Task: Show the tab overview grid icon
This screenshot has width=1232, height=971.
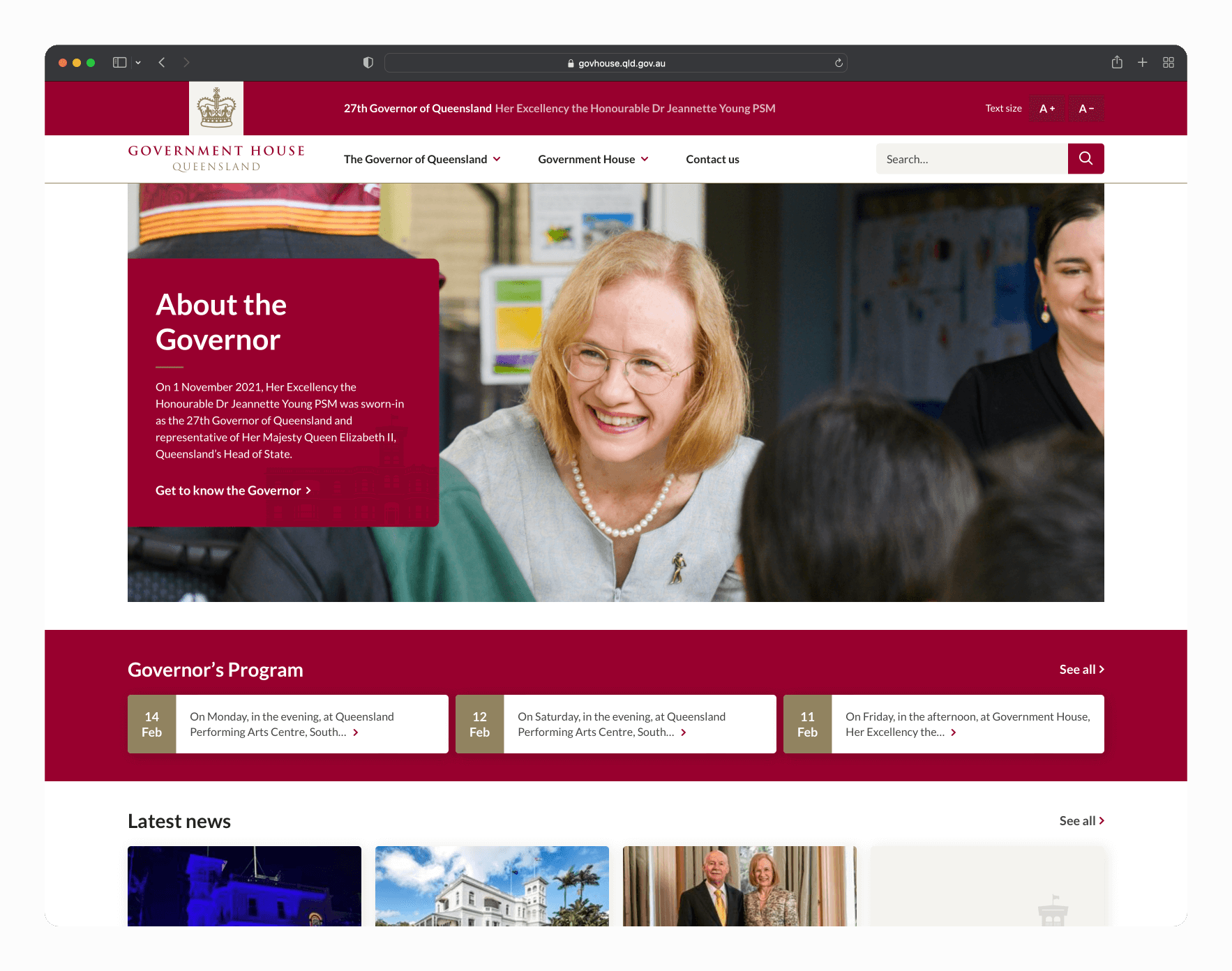Action: point(1169,62)
